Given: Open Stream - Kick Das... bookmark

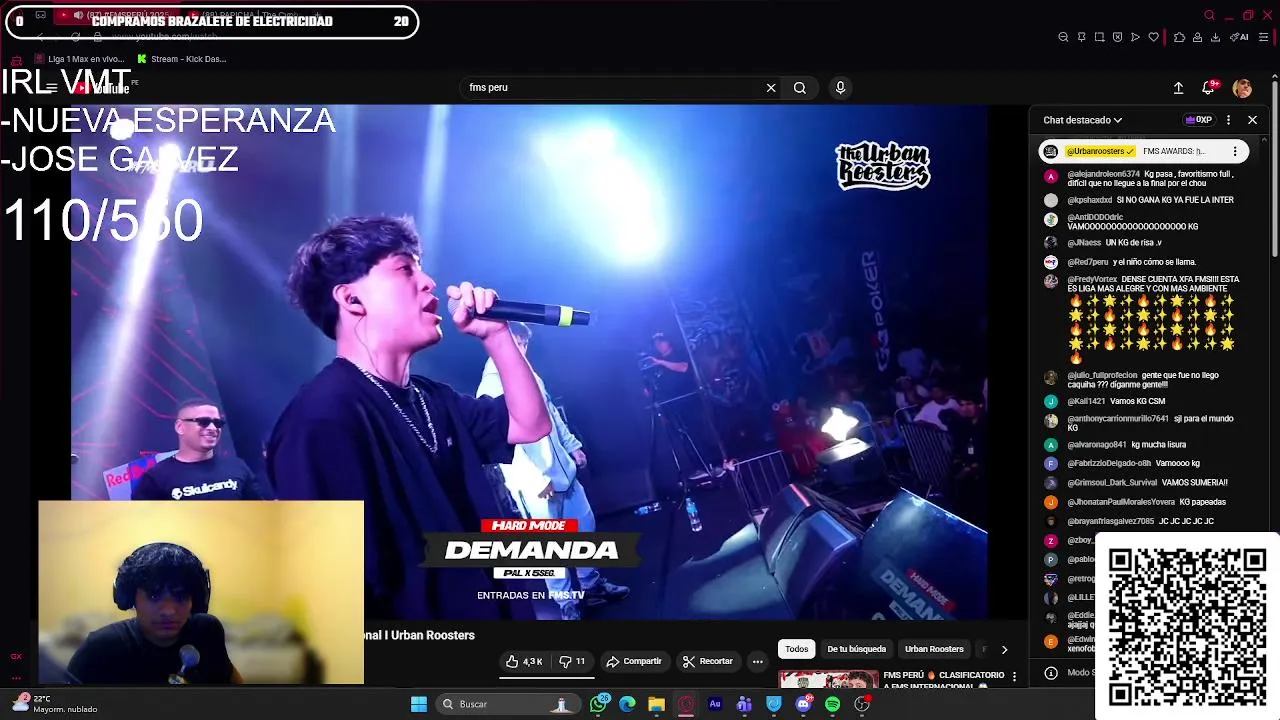Looking at the screenshot, I should (182, 59).
